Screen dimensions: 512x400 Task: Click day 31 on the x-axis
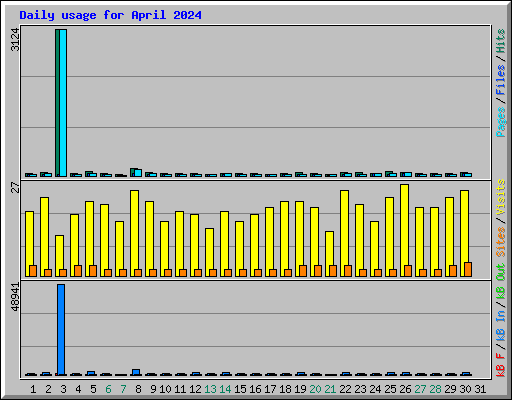point(480,389)
